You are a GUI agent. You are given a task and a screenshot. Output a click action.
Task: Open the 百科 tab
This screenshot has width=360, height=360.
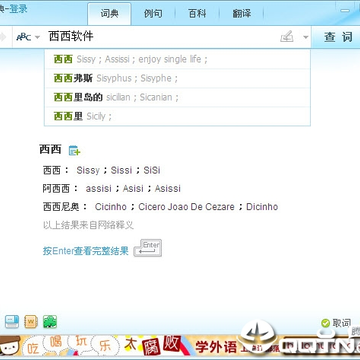coord(197,14)
